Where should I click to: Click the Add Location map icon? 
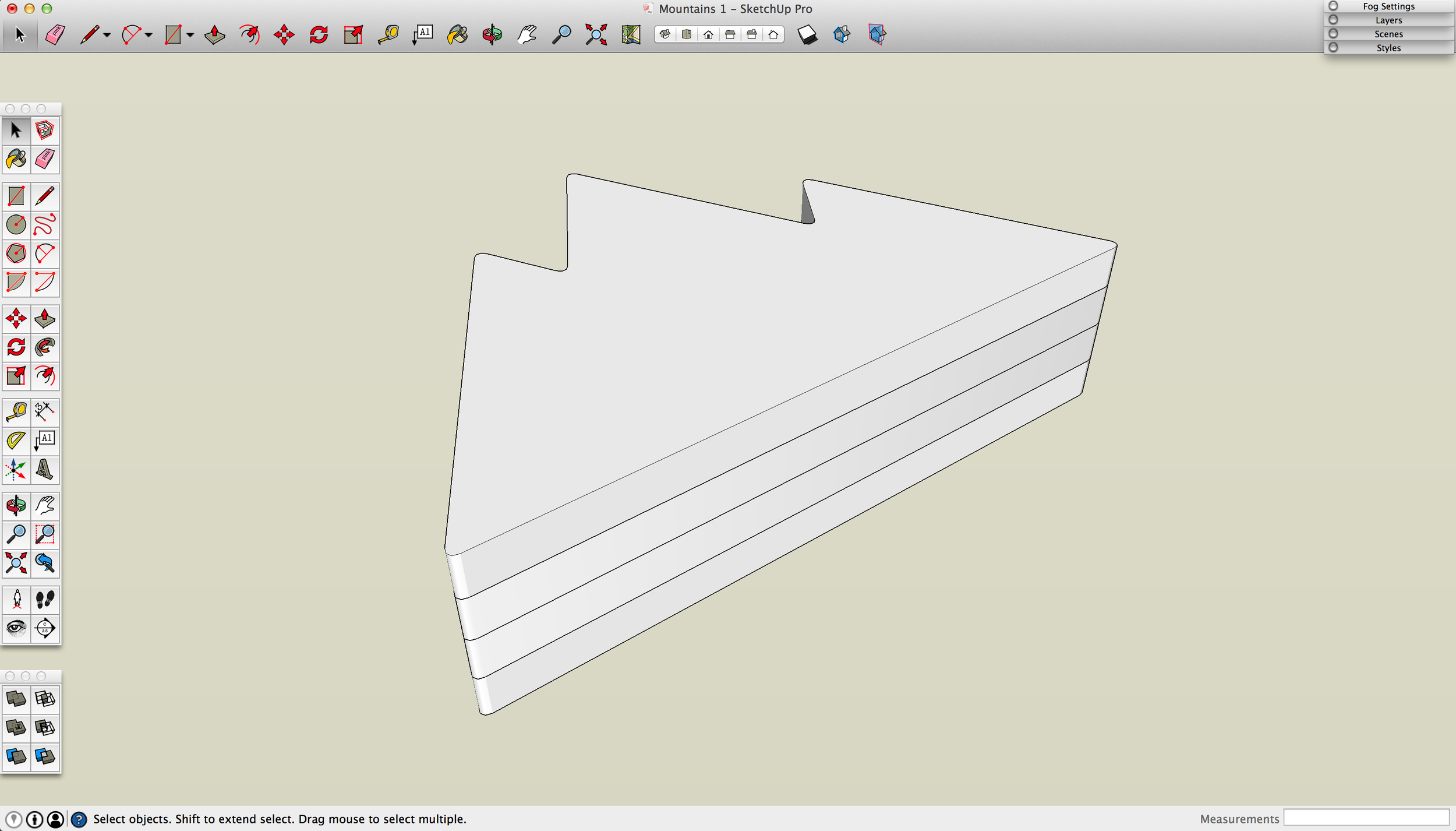coord(631,34)
